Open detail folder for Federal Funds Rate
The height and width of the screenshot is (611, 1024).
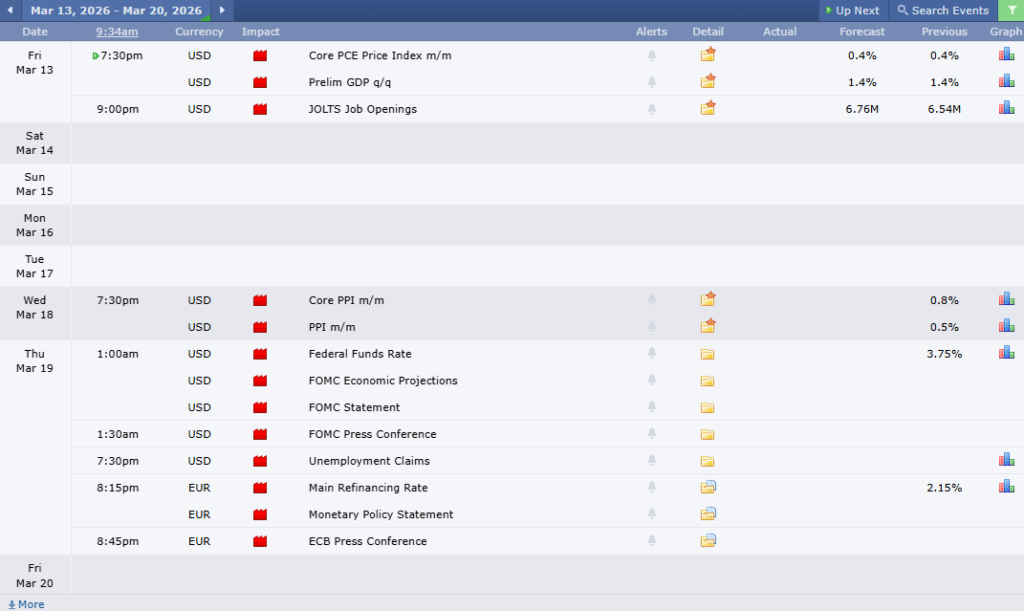(x=708, y=354)
